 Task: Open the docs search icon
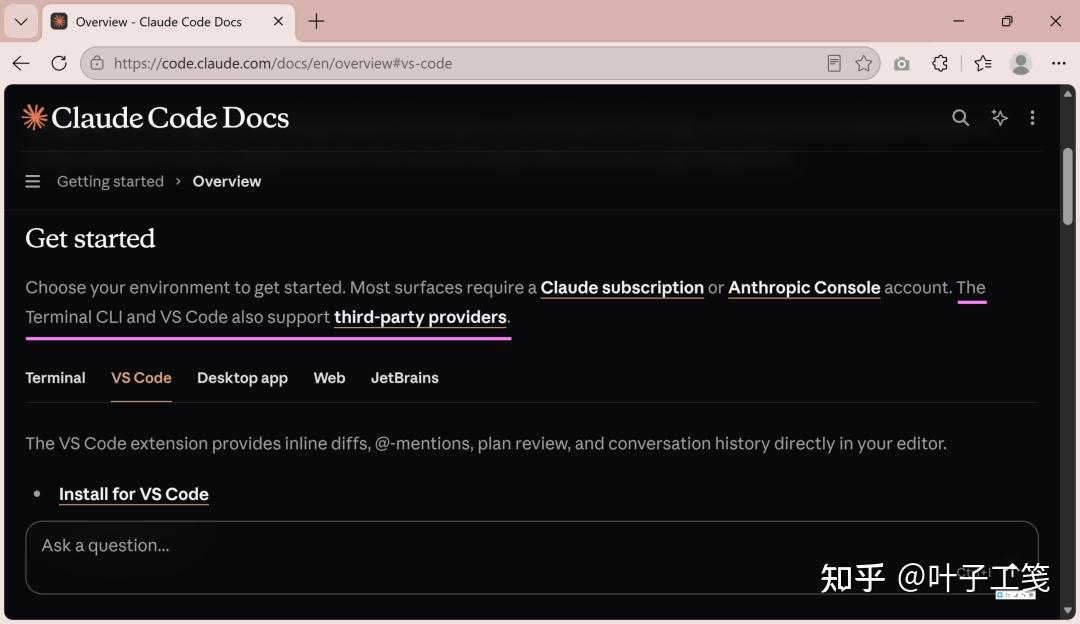click(x=960, y=118)
